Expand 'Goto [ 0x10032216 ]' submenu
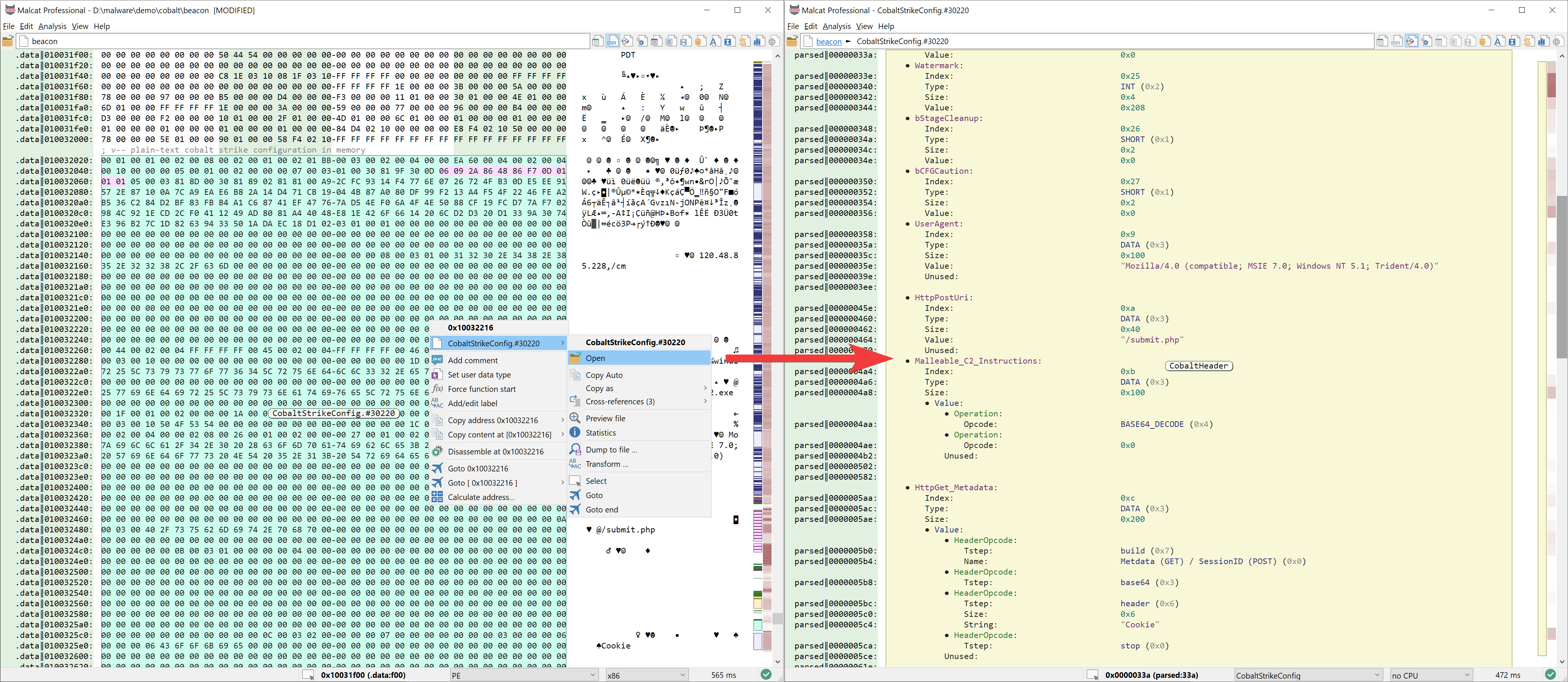 pyautogui.click(x=498, y=483)
